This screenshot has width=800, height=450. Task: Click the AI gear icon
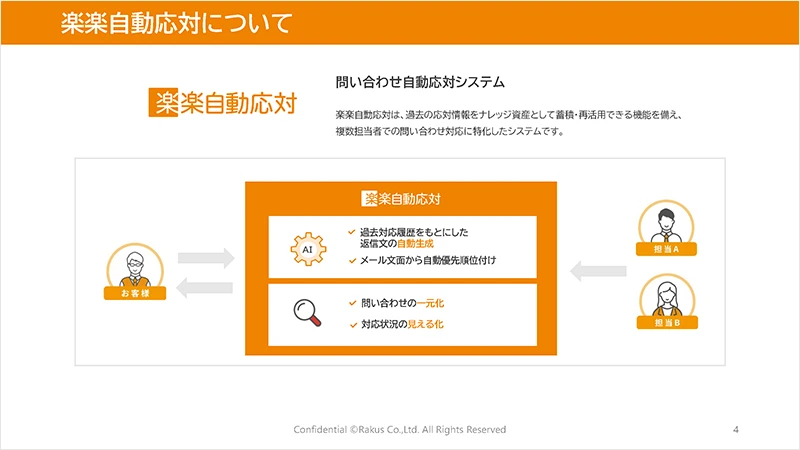(x=308, y=249)
